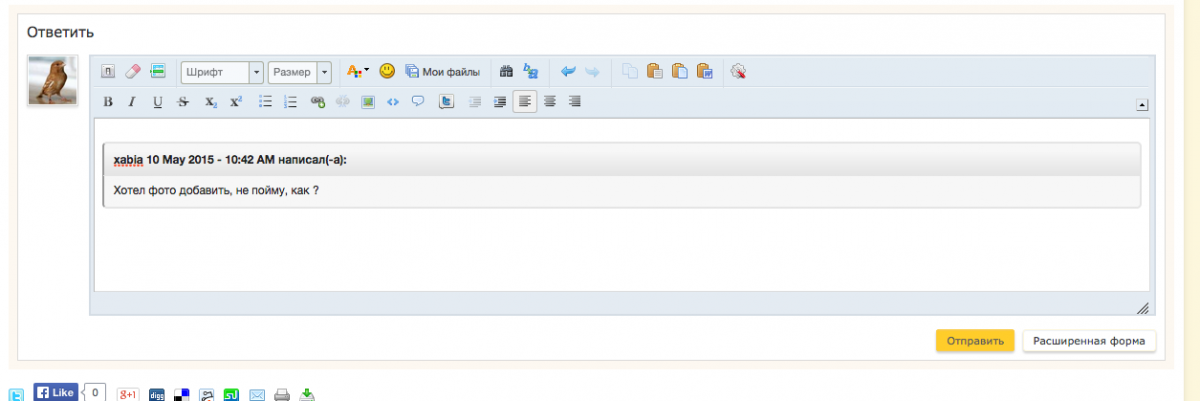
Task: Click the decrease indent icon
Action: (475, 102)
